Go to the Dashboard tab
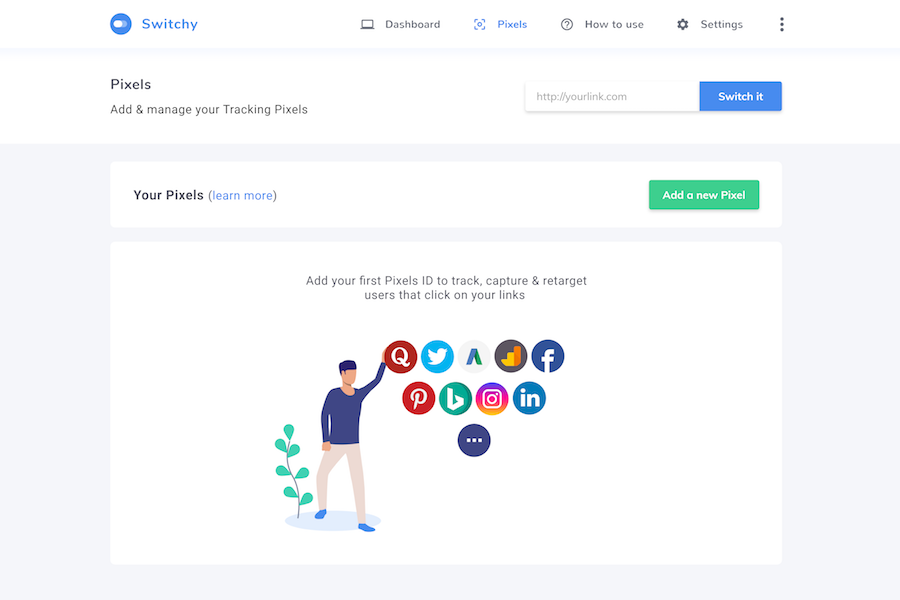The width and height of the screenshot is (900, 600). click(x=400, y=24)
